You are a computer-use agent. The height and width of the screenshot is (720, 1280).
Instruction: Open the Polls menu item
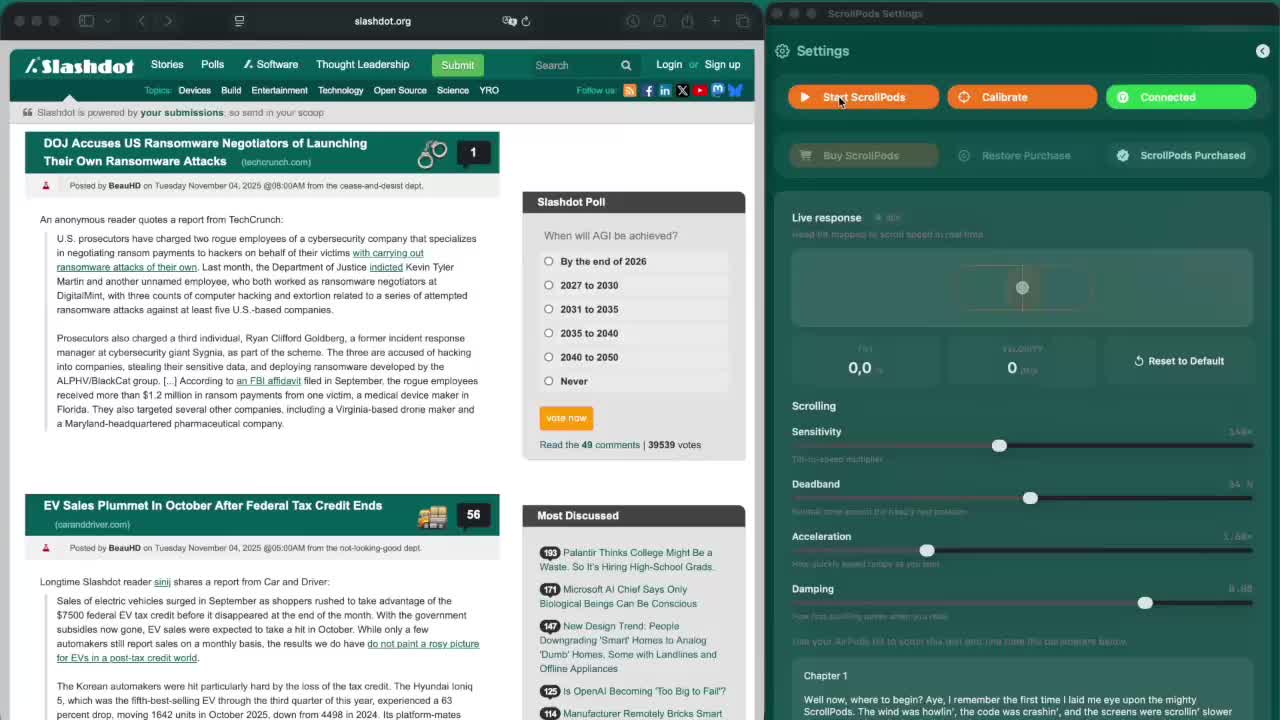(212, 64)
